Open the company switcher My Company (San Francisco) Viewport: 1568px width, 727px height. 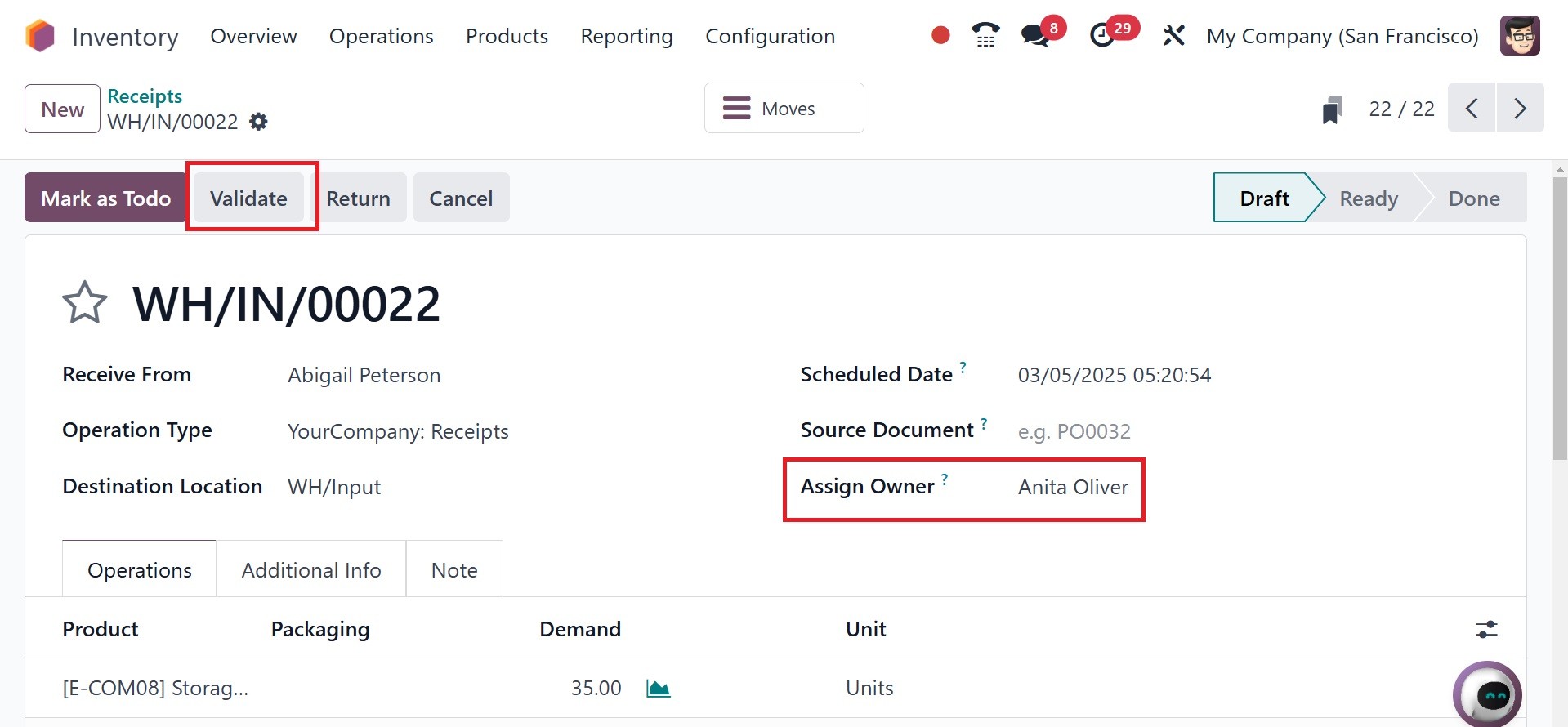(x=1342, y=36)
